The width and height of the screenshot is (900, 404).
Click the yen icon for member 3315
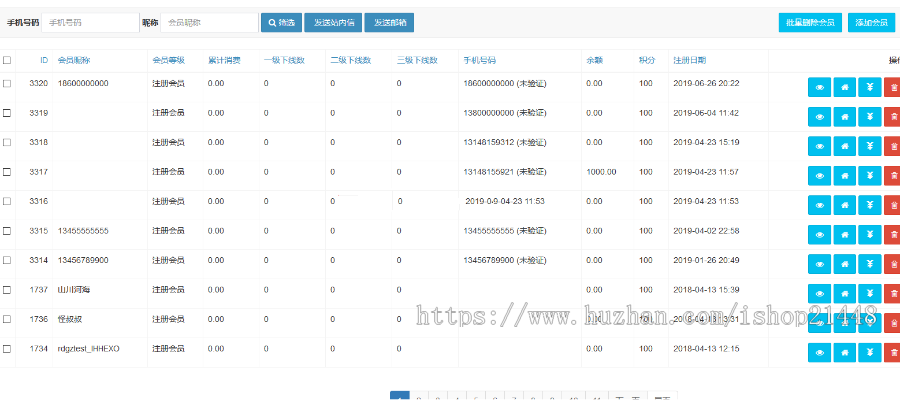(870, 235)
